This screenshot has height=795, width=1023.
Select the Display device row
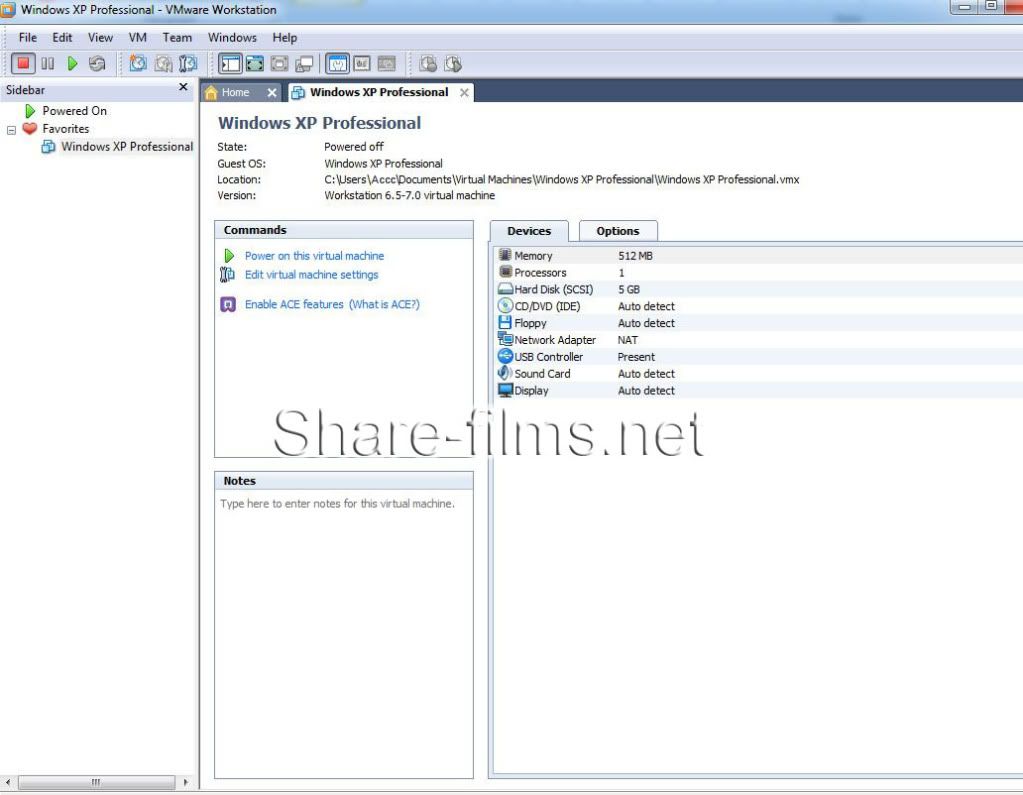click(757, 391)
